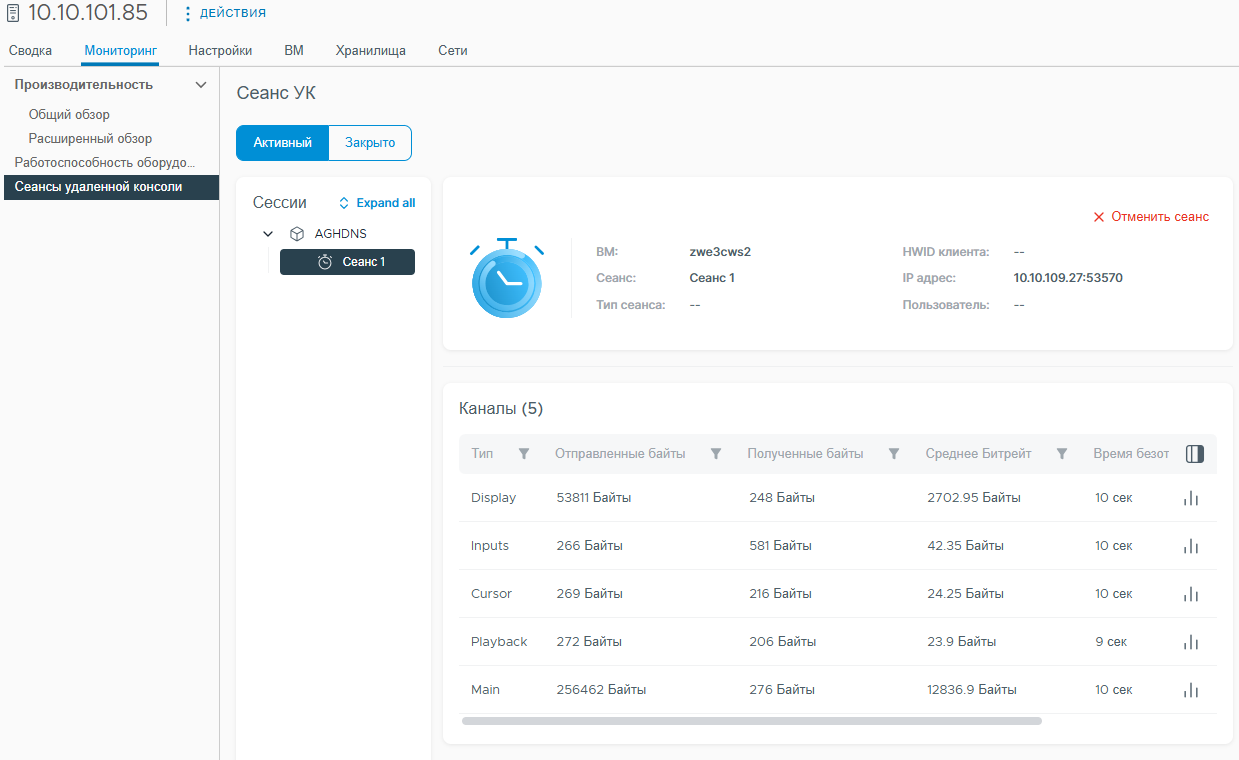Click the channels table horizontal scrollbar
The width and height of the screenshot is (1239, 760).
pyautogui.click(x=752, y=720)
